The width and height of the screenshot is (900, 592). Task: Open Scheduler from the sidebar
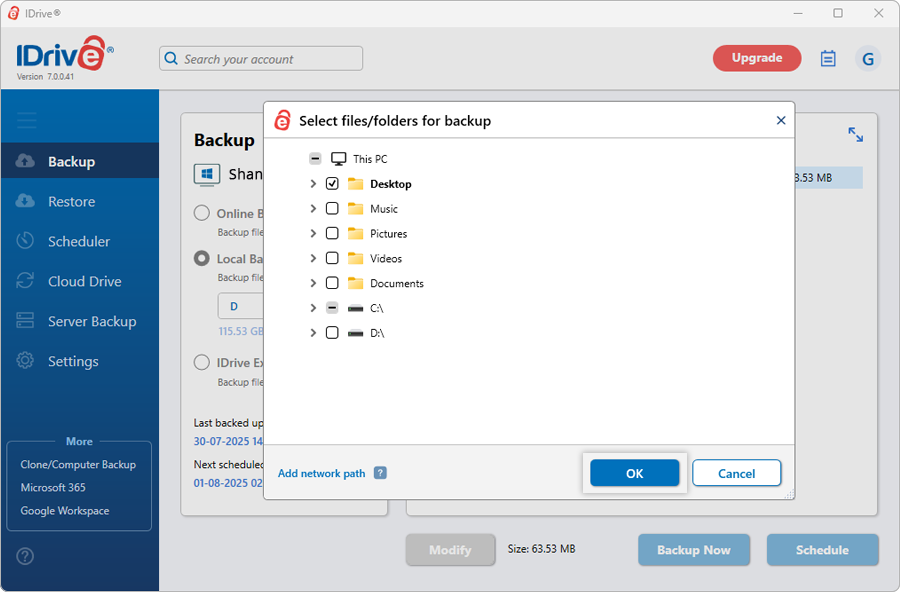[x=80, y=241]
